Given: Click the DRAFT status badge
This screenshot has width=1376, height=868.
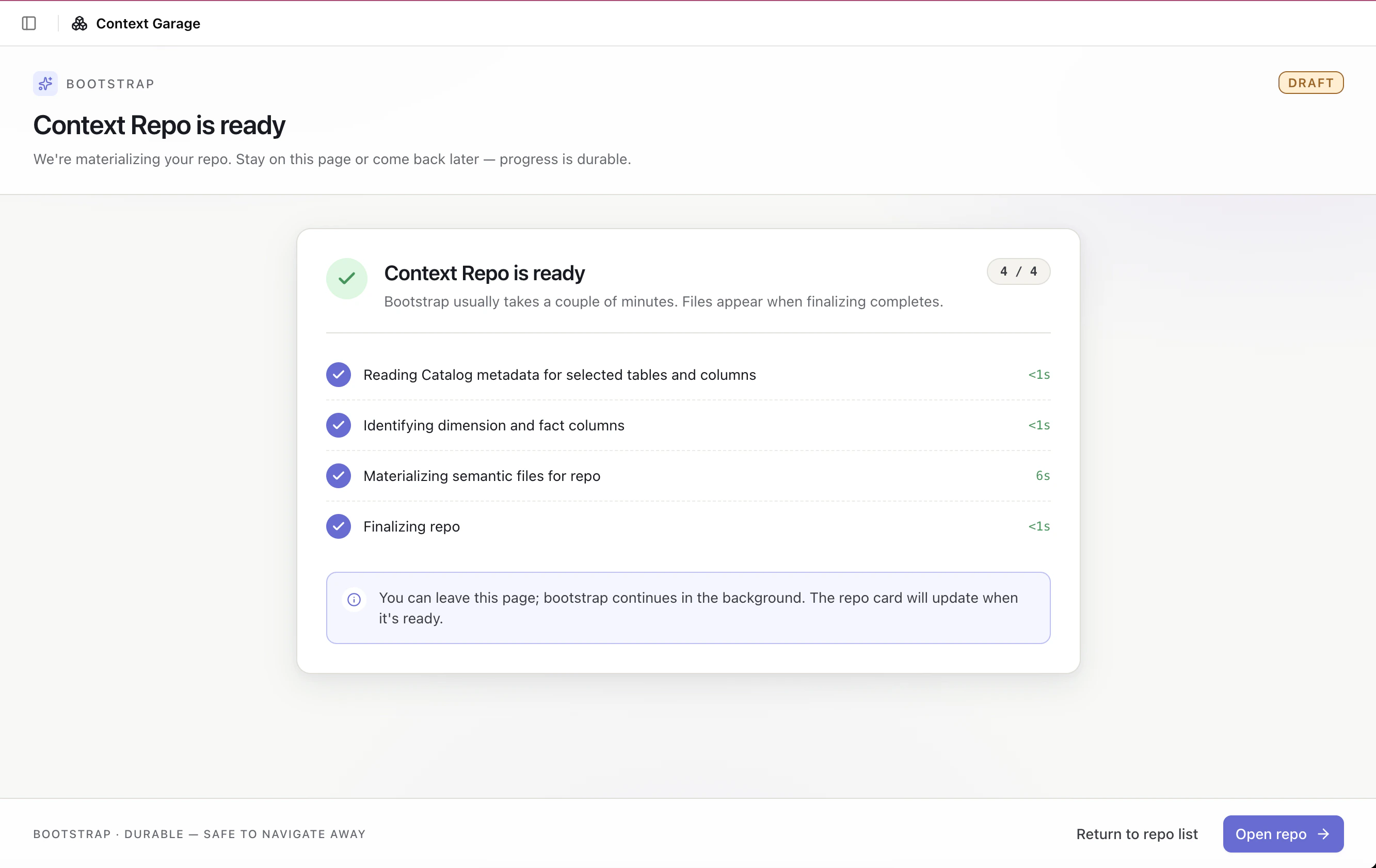Looking at the screenshot, I should click(x=1311, y=83).
